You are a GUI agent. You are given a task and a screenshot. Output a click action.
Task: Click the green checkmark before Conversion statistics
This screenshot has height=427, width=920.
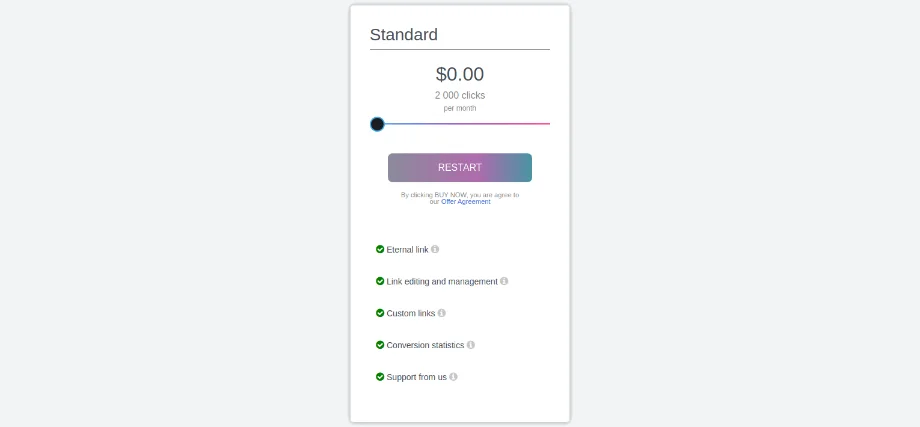pyautogui.click(x=380, y=345)
